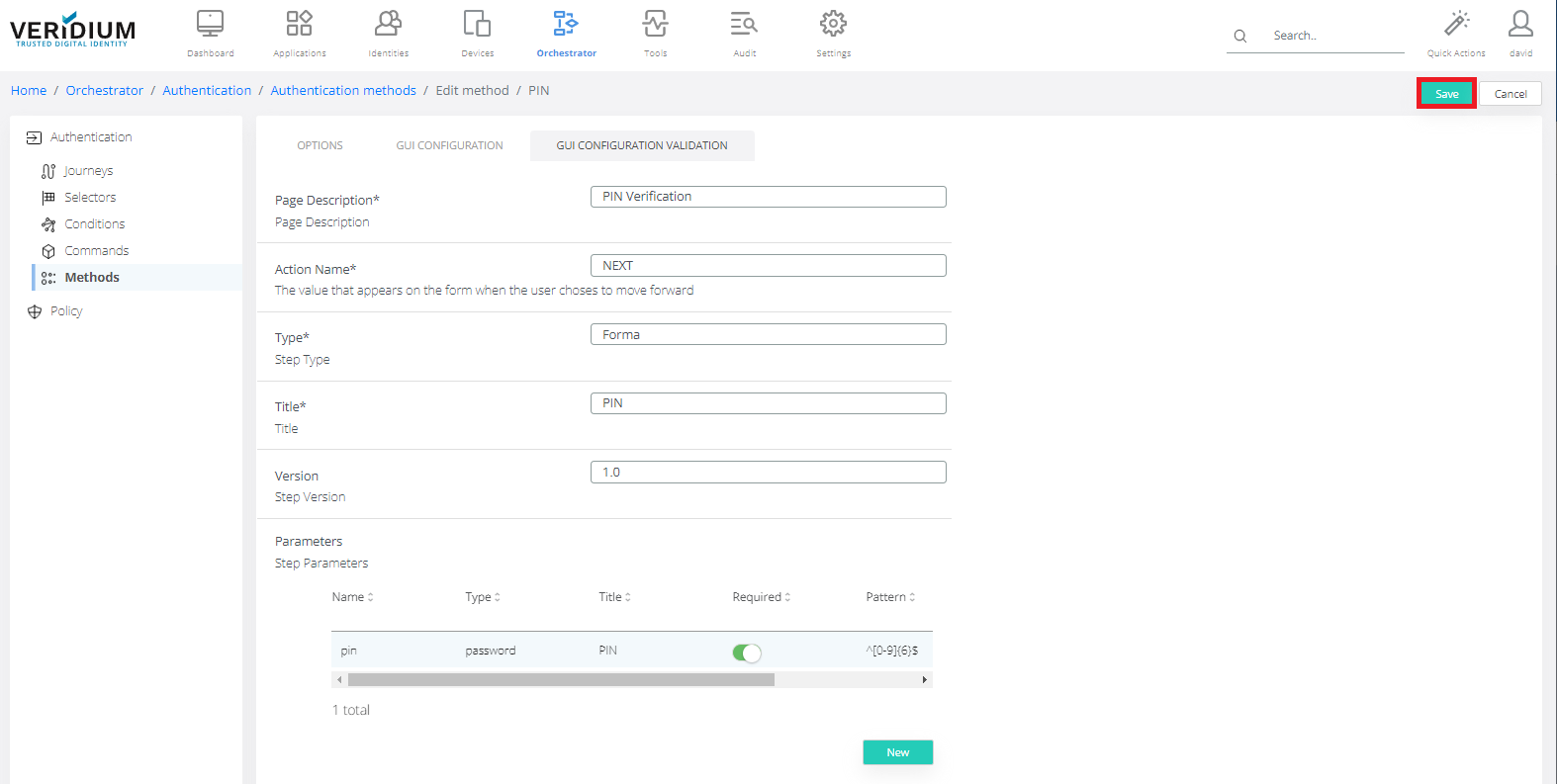Open the Applications icon in top navigation
1557x784 pixels.
pyautogui.click(x=299, y=24)
